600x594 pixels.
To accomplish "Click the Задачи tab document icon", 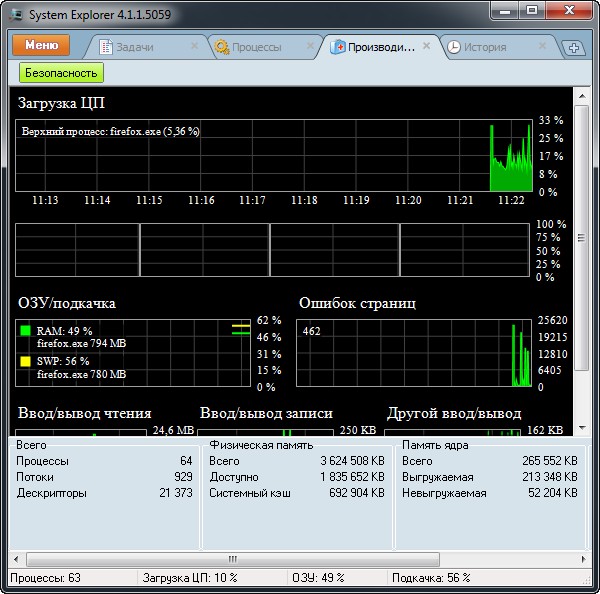I will point(105,47).
